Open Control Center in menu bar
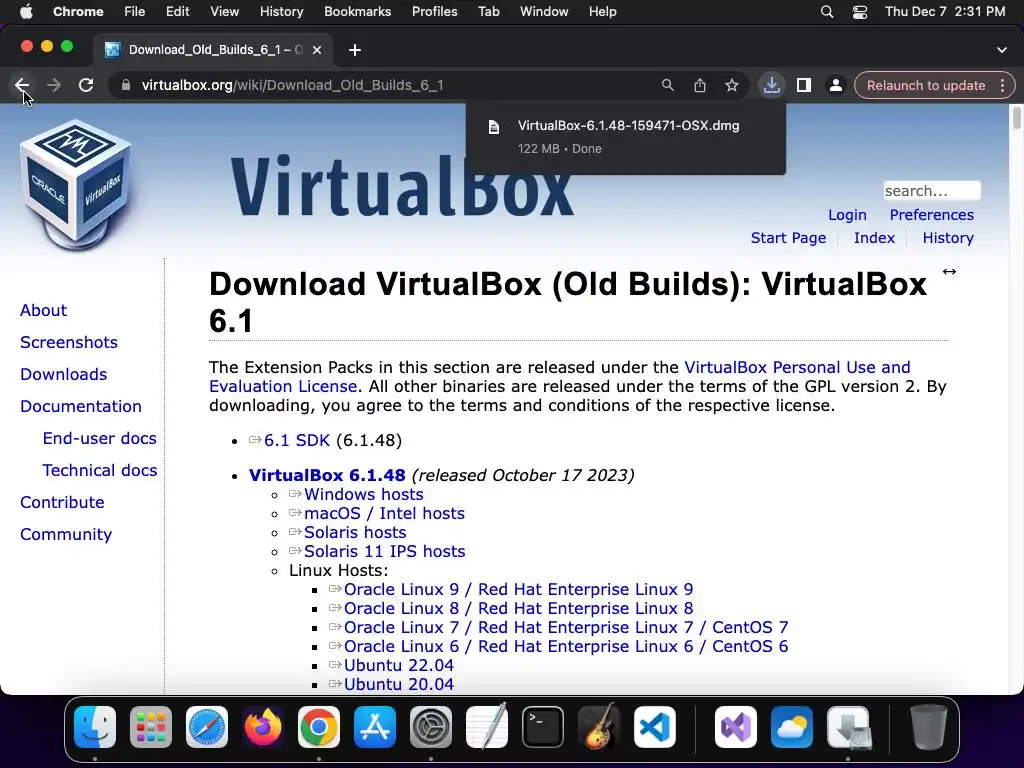This screenshot has height=768, width=1024. [860, 12]
